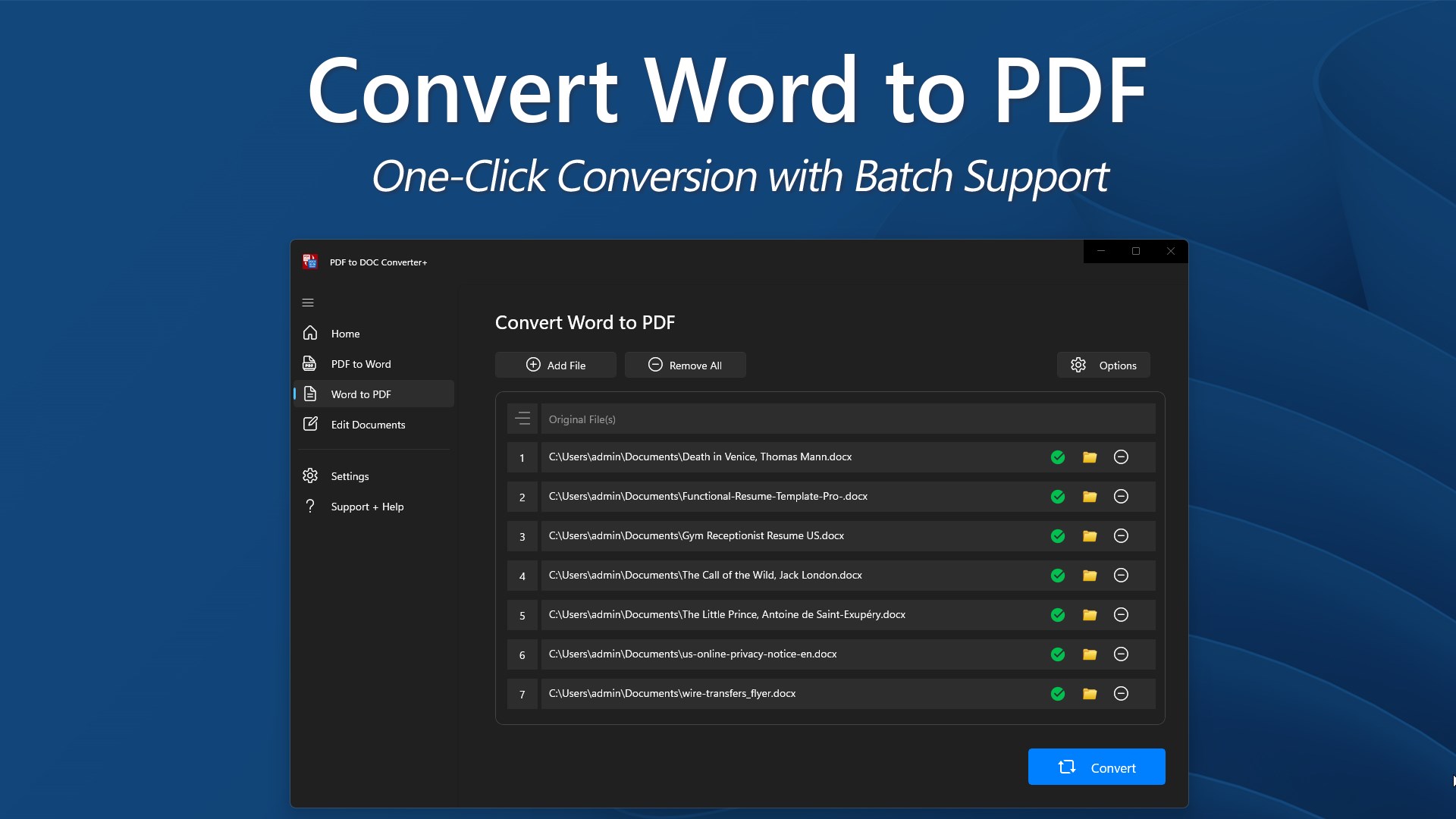Start conversion with Convert button
This screenshot has width=1456, height=819.
1097,767
